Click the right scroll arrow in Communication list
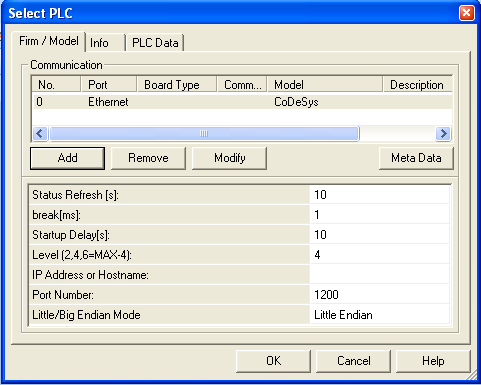481x385 pixels. (443, 134)
